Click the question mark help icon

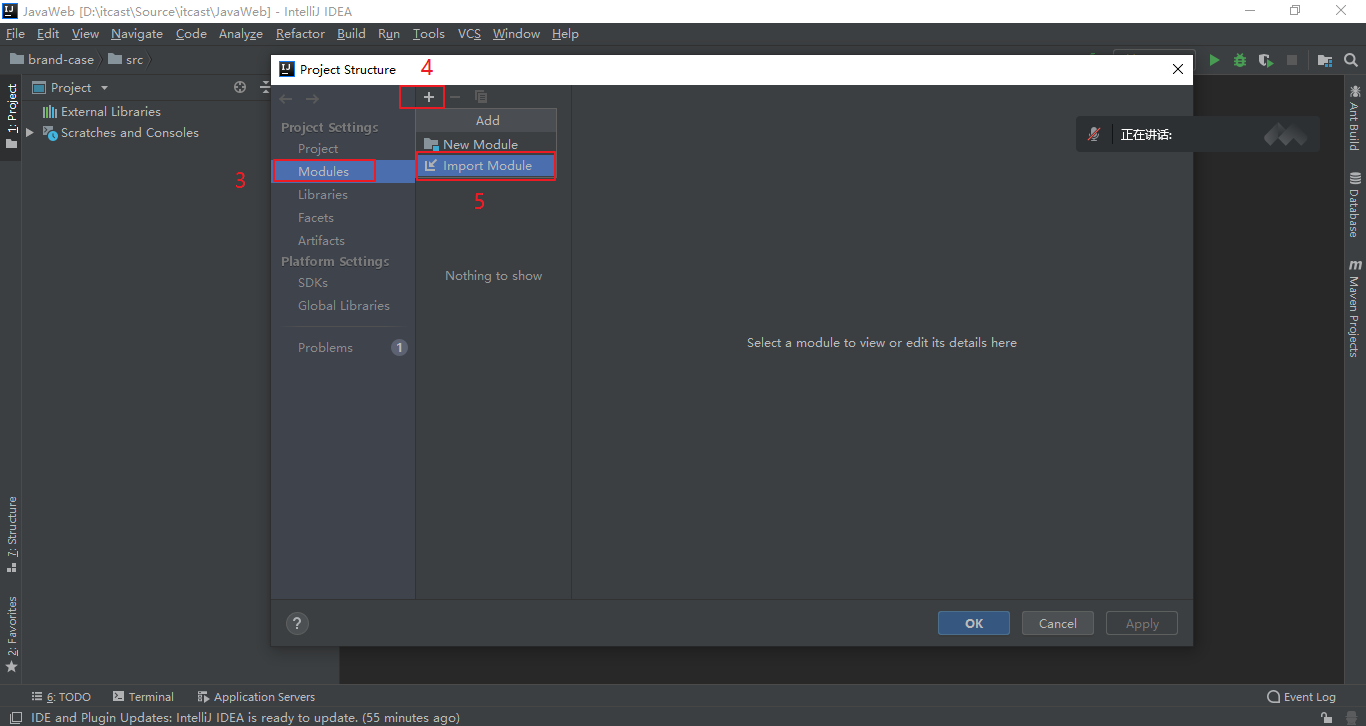tap(297, 623)
